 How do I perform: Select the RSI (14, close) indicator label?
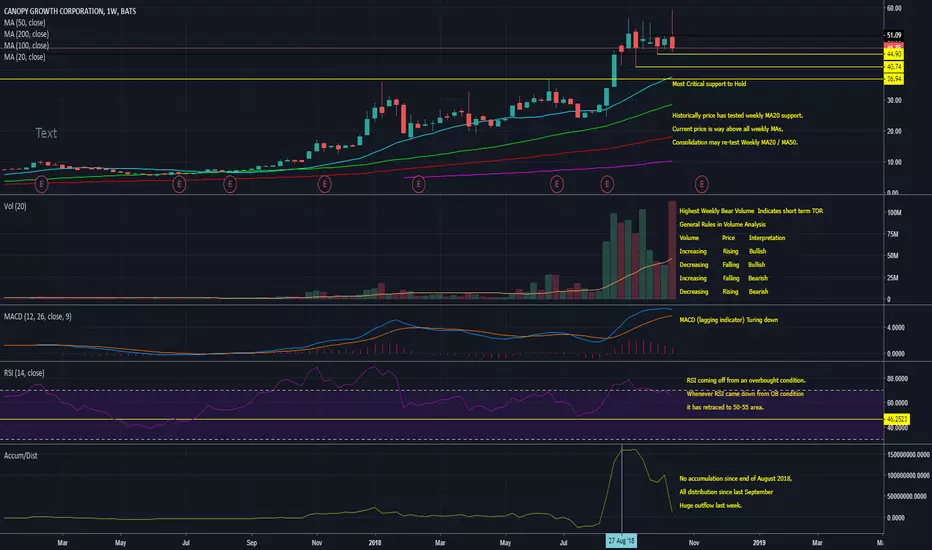(x=24, y=373)
